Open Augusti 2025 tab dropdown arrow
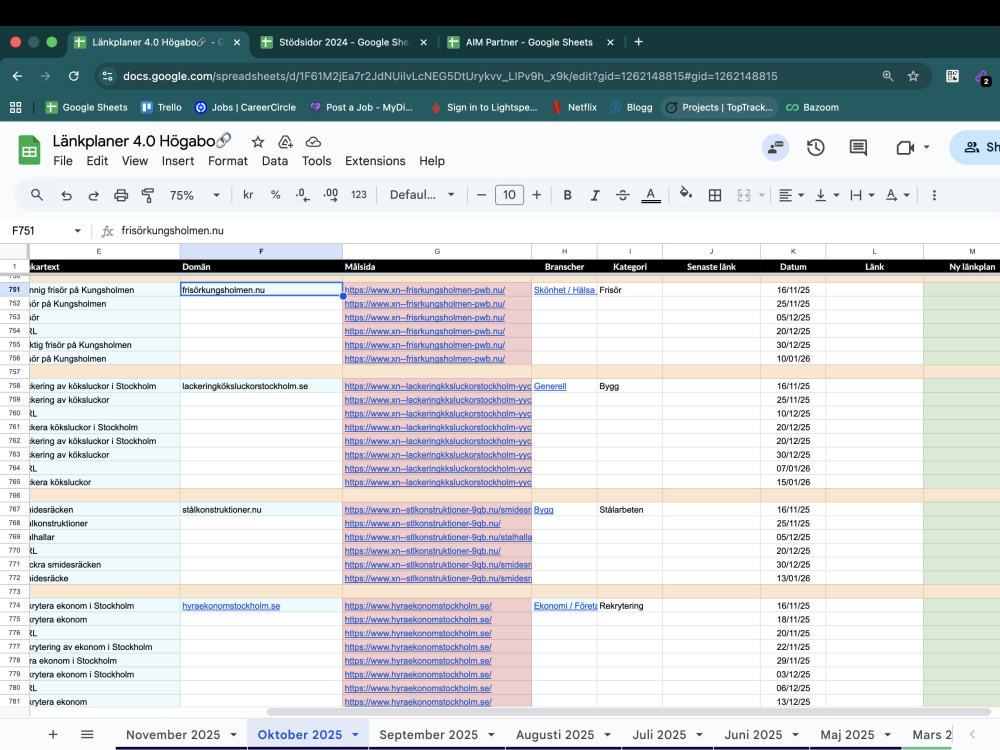 (607, 735)
